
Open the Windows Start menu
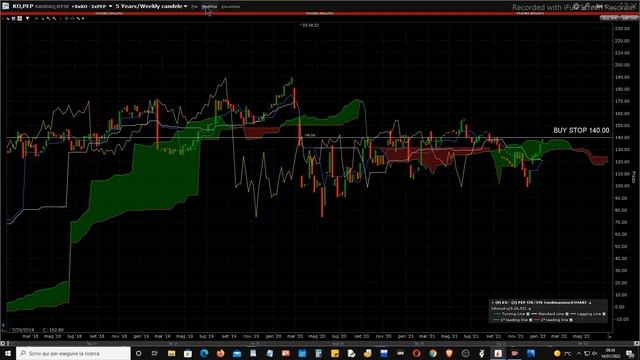8,353
